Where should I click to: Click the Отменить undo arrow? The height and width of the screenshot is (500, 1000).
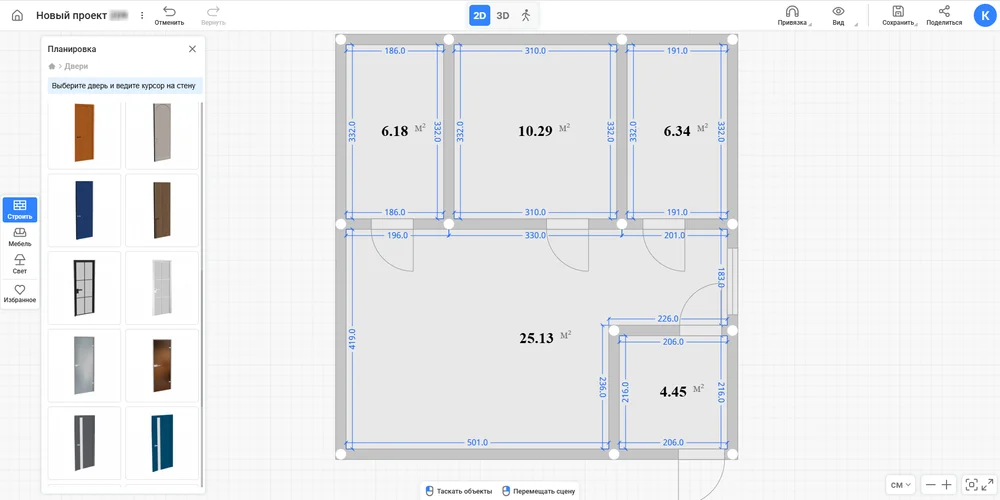click(169, 11)
